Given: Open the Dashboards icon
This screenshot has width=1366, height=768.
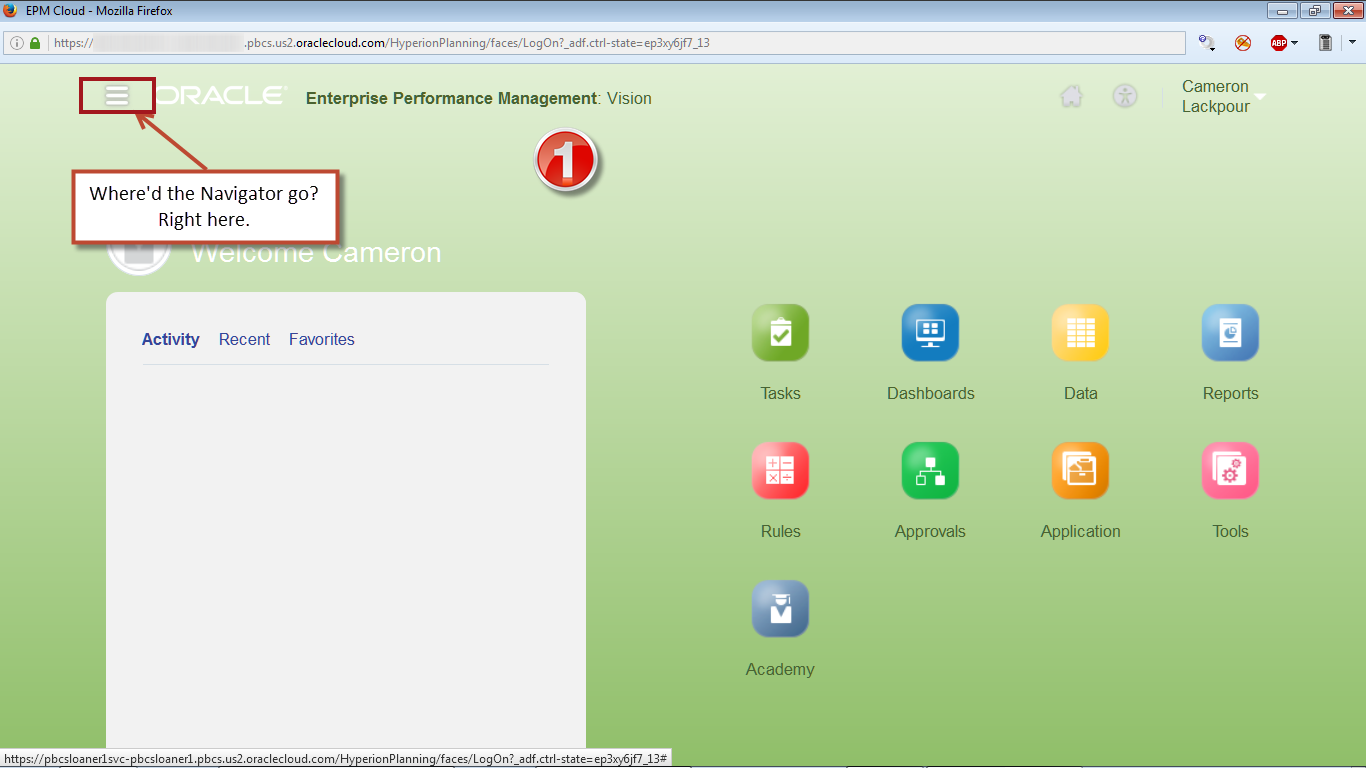Looking at the screenshot, I should 930,333.
